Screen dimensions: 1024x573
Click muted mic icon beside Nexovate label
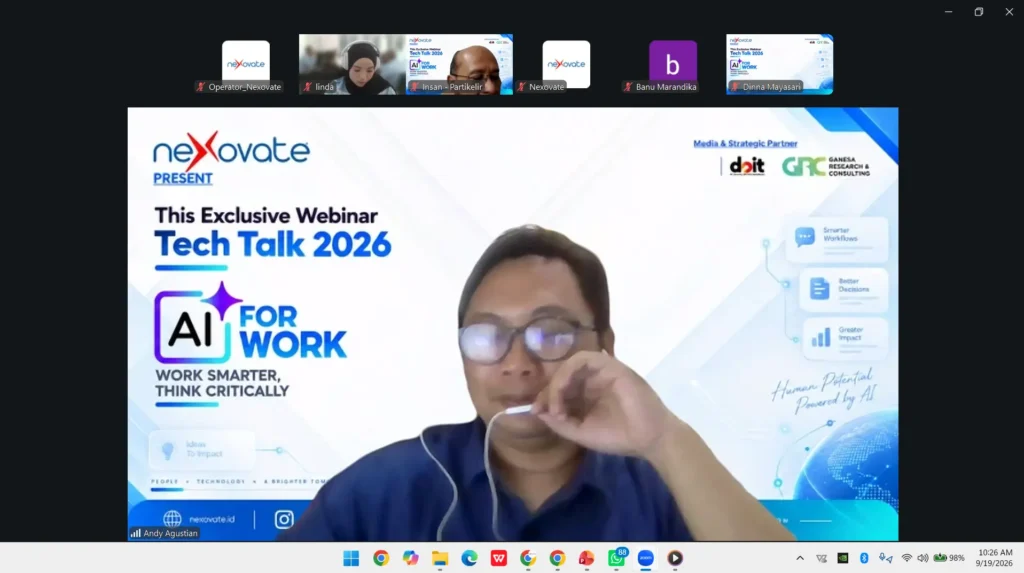pyautogui.click(x=521, y=87)
